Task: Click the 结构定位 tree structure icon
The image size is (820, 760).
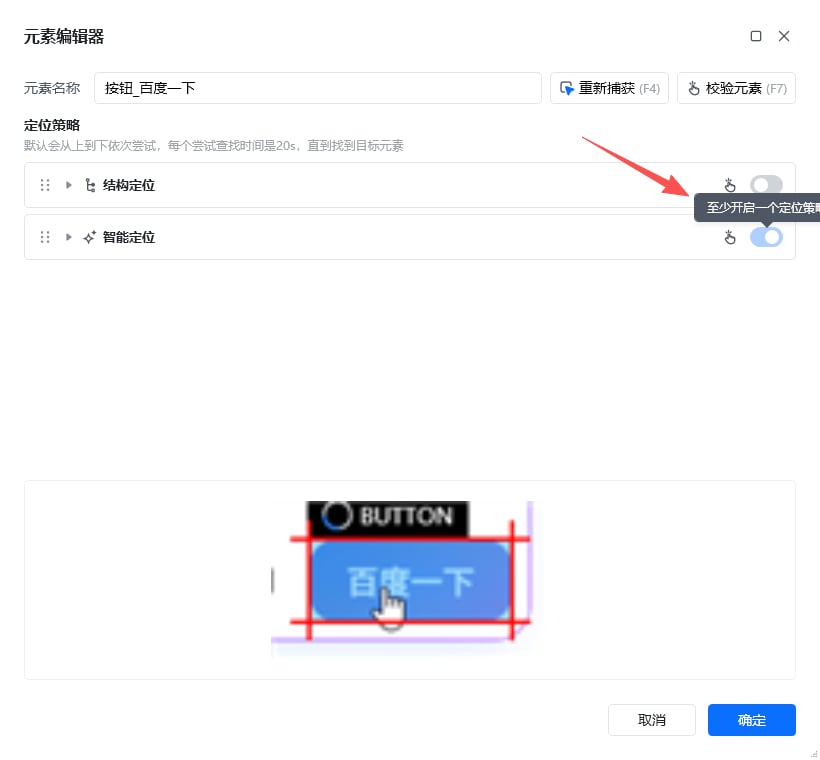Action: (90, 185)
